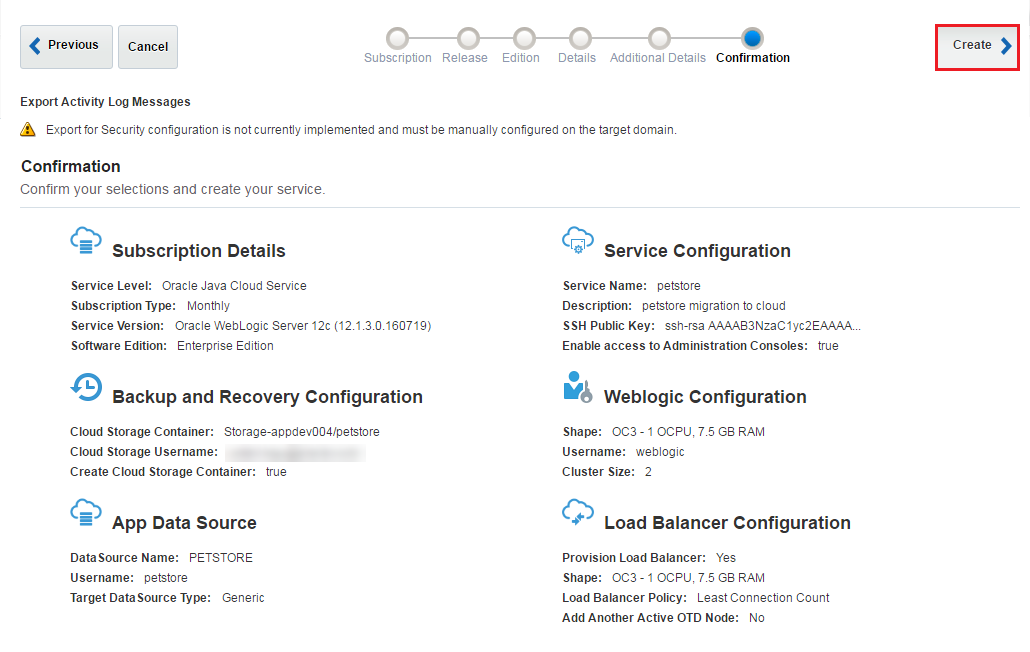Click the Load Balancer Configuration cloud icon

(x=578, y=513)
